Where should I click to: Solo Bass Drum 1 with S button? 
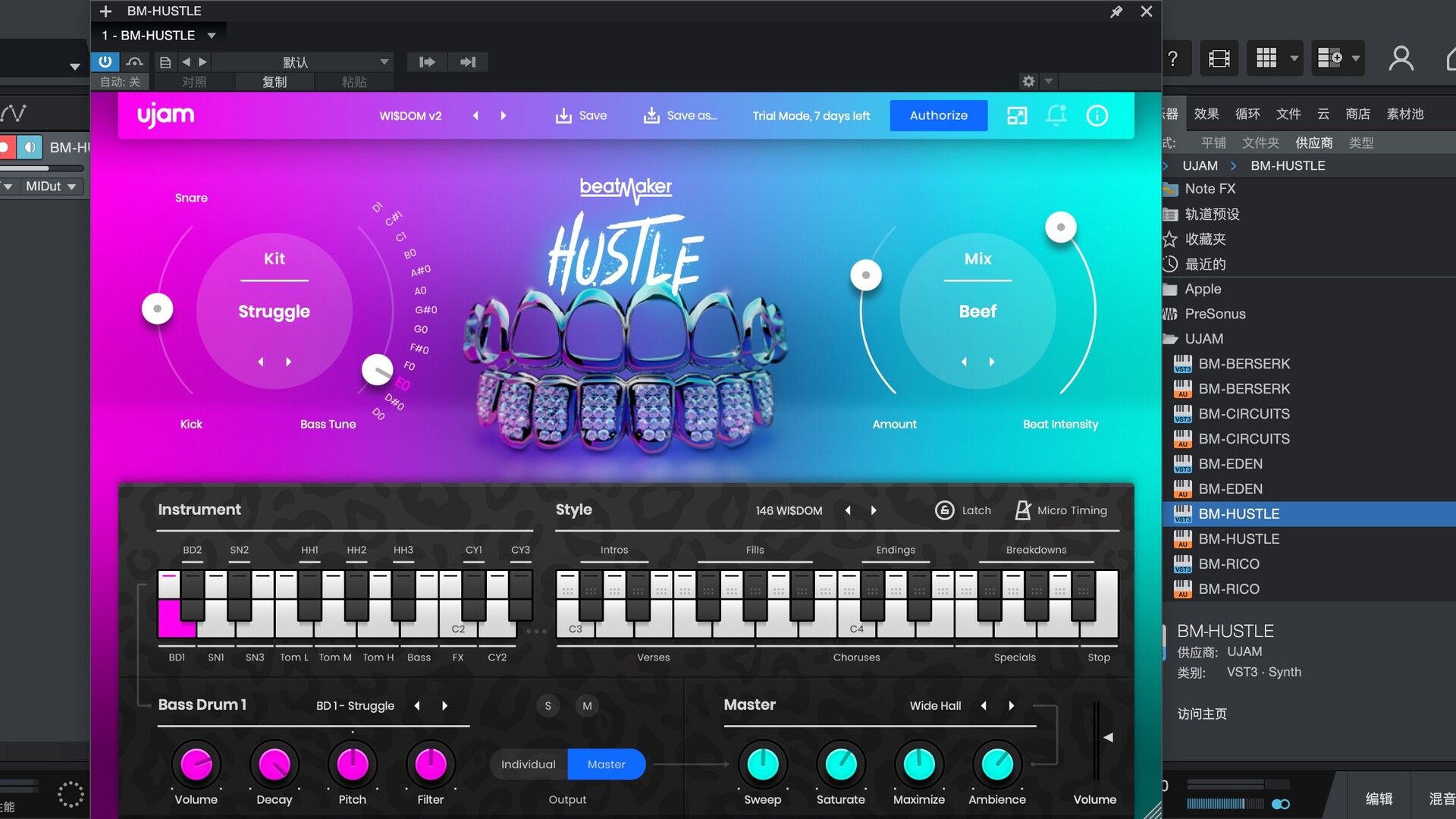click(x=548, y=706)
